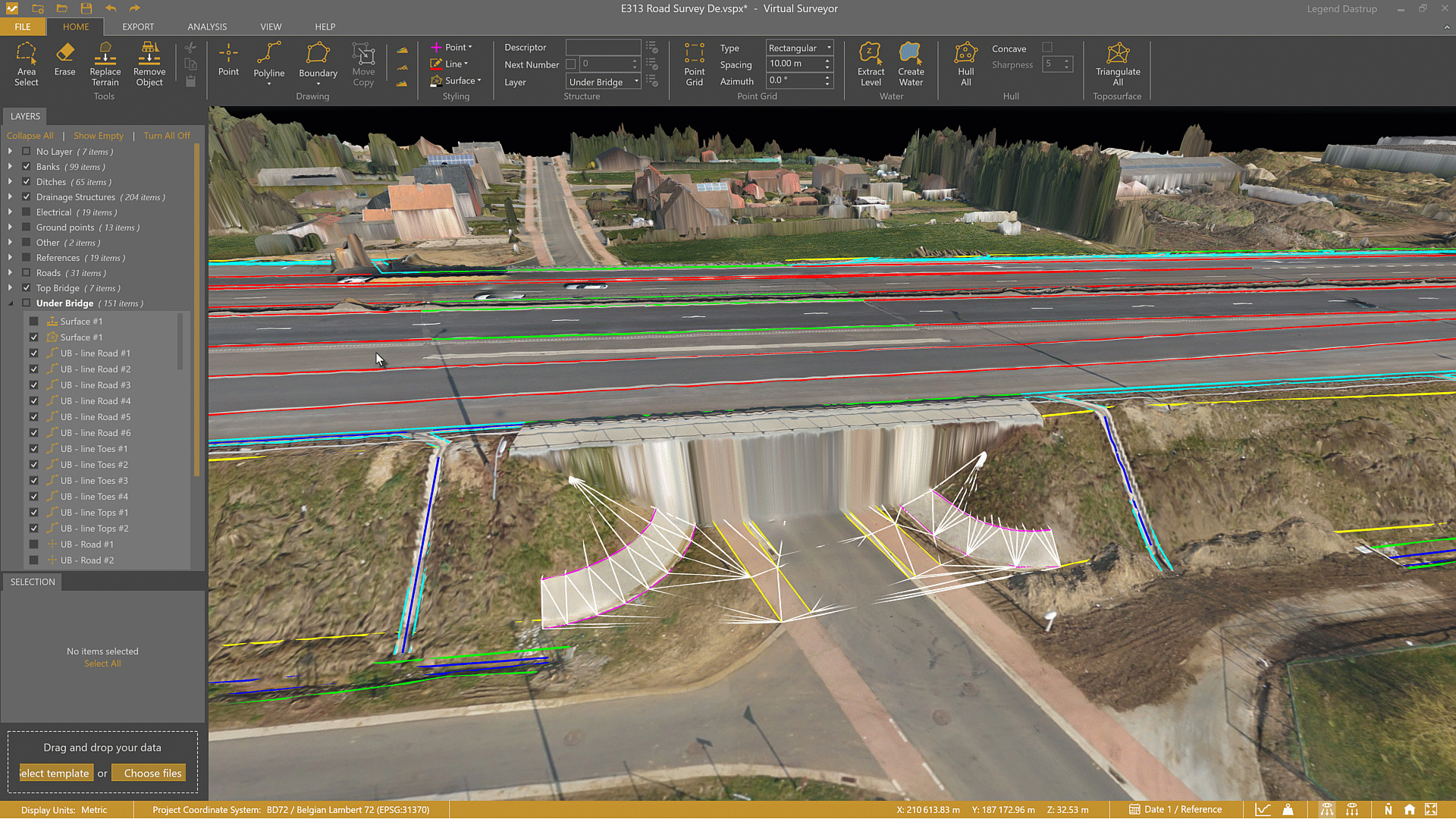
Task: Activate the Erase tool
Action: point(64,61)
